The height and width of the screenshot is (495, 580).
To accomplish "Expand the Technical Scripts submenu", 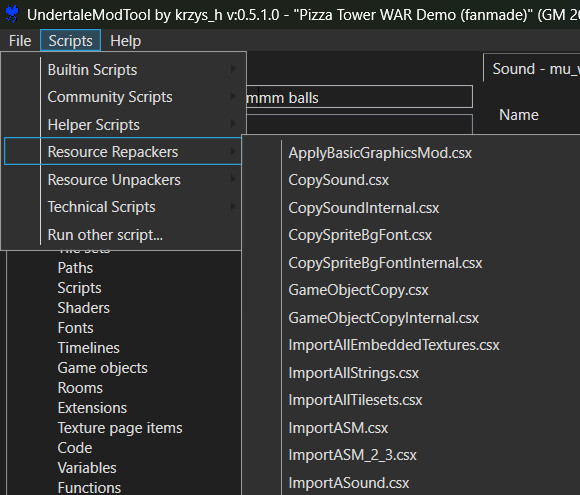I will click(123, 207).
